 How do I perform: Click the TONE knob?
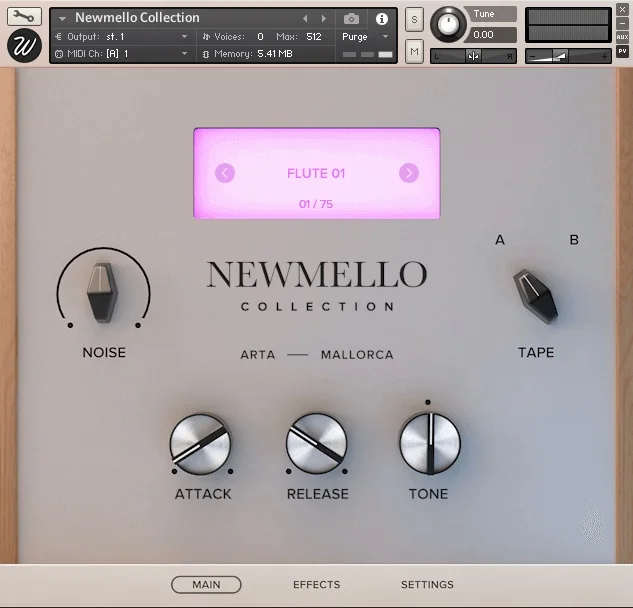(x=430, y=444)
